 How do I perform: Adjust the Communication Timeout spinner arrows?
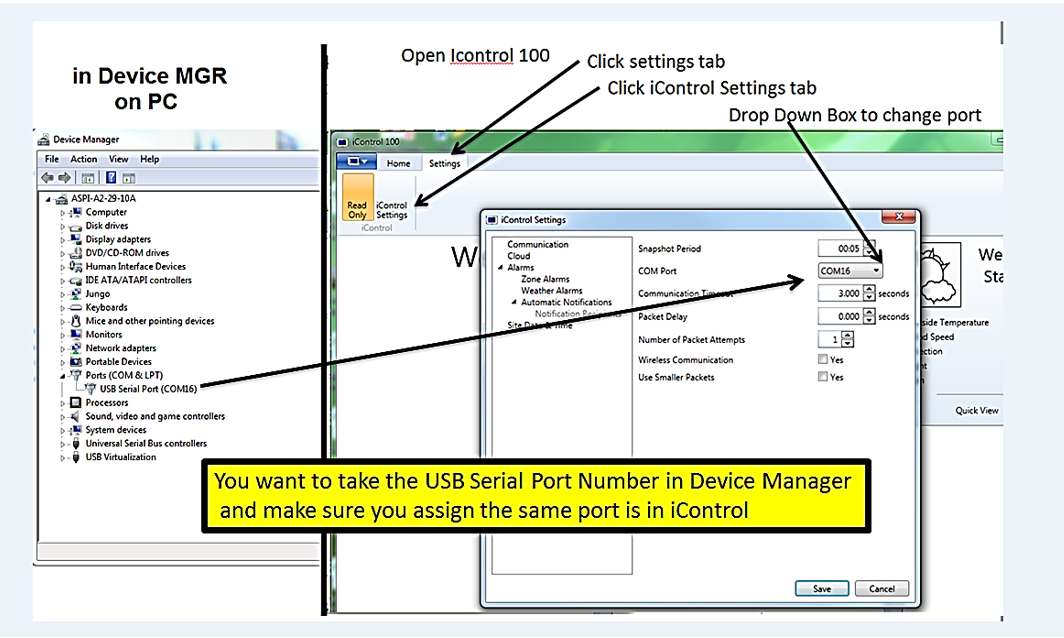(x=869, y=293)
